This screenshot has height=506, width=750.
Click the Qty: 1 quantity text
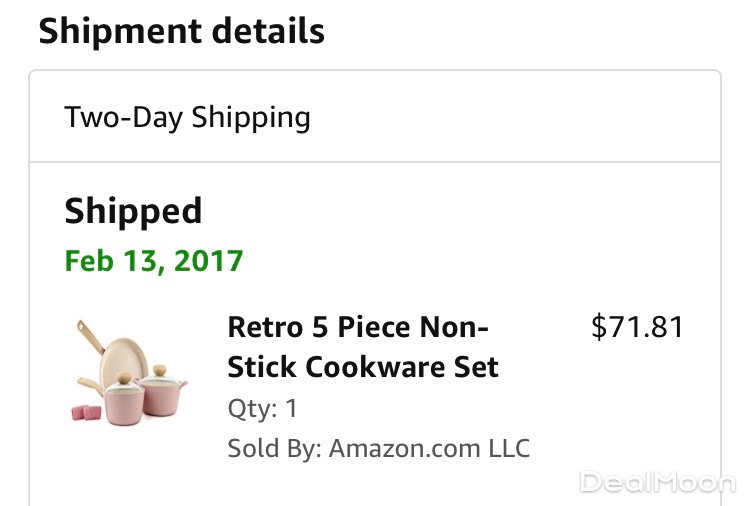(x=262, y=409)
